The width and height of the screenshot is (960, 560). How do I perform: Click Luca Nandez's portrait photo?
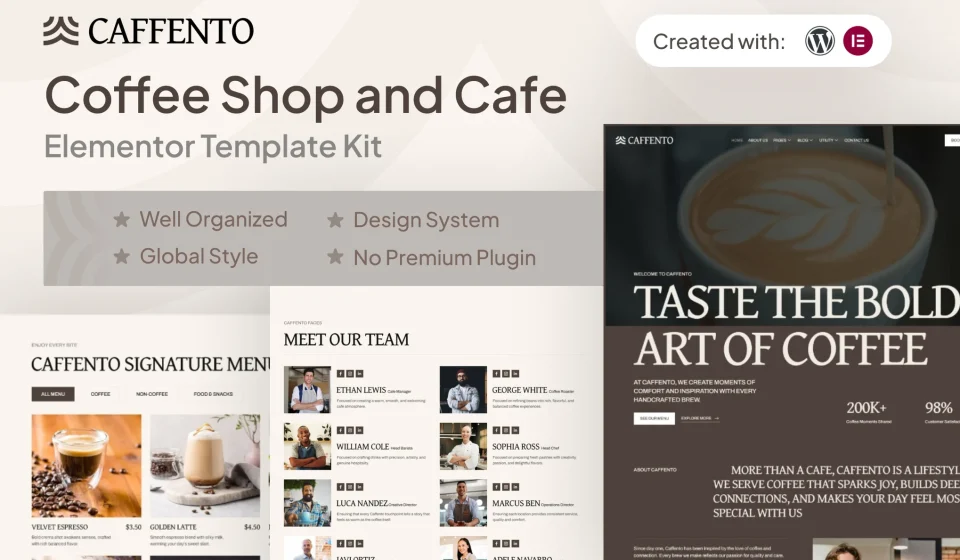coord(307,503)
